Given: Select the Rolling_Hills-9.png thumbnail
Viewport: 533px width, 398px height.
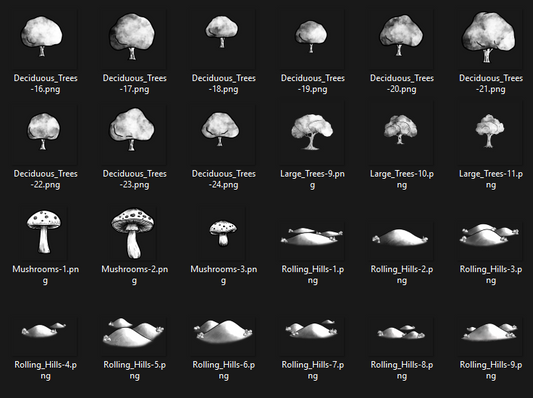Looking at the screenshot, I should pyautogui.click(x=490, y=336).
